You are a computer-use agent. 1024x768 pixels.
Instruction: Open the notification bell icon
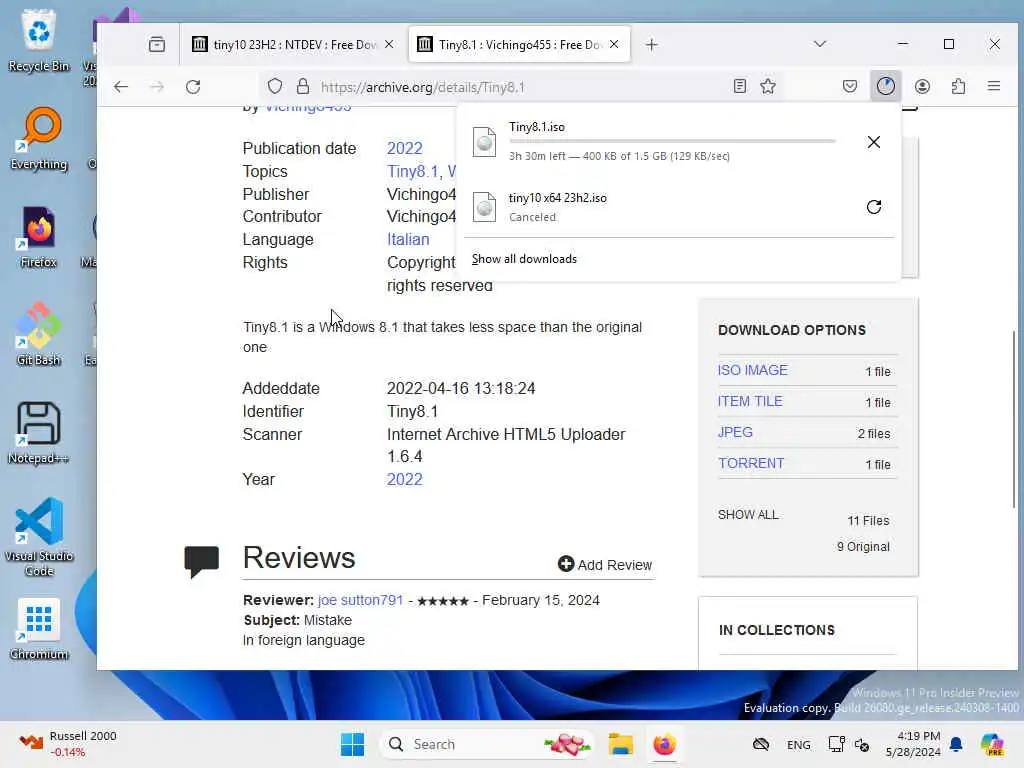[956, 744]
